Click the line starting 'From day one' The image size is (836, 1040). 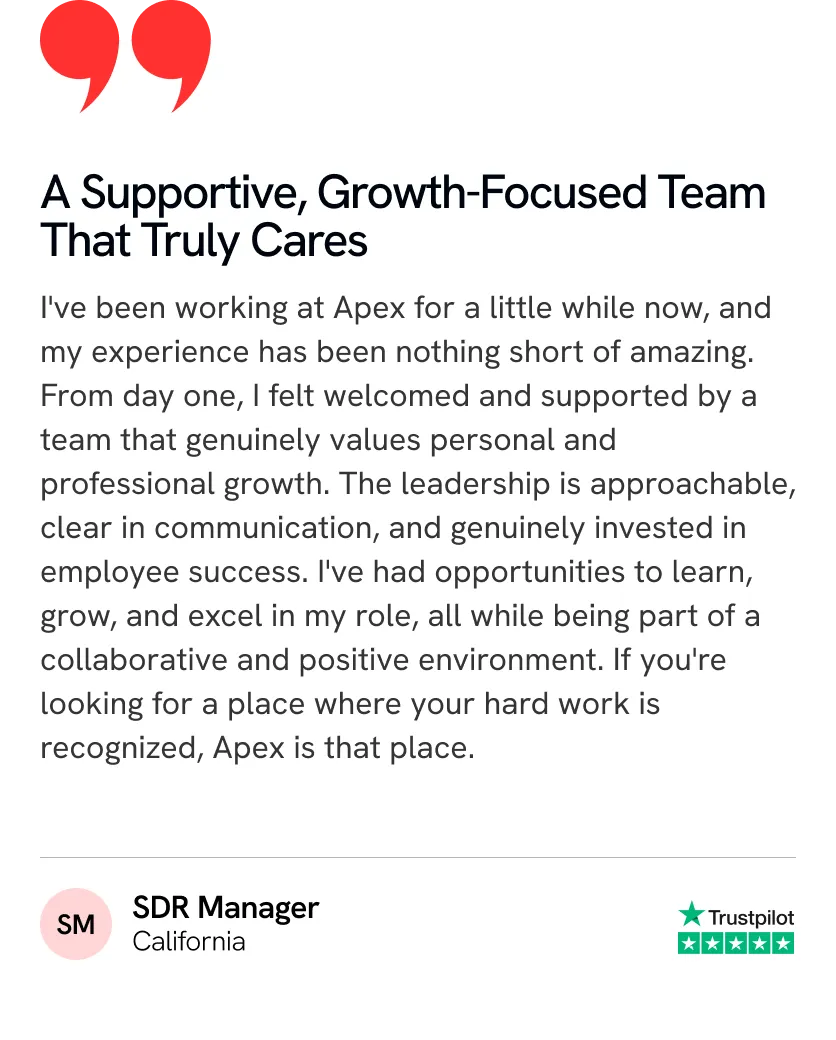click(x=399, y=397)
